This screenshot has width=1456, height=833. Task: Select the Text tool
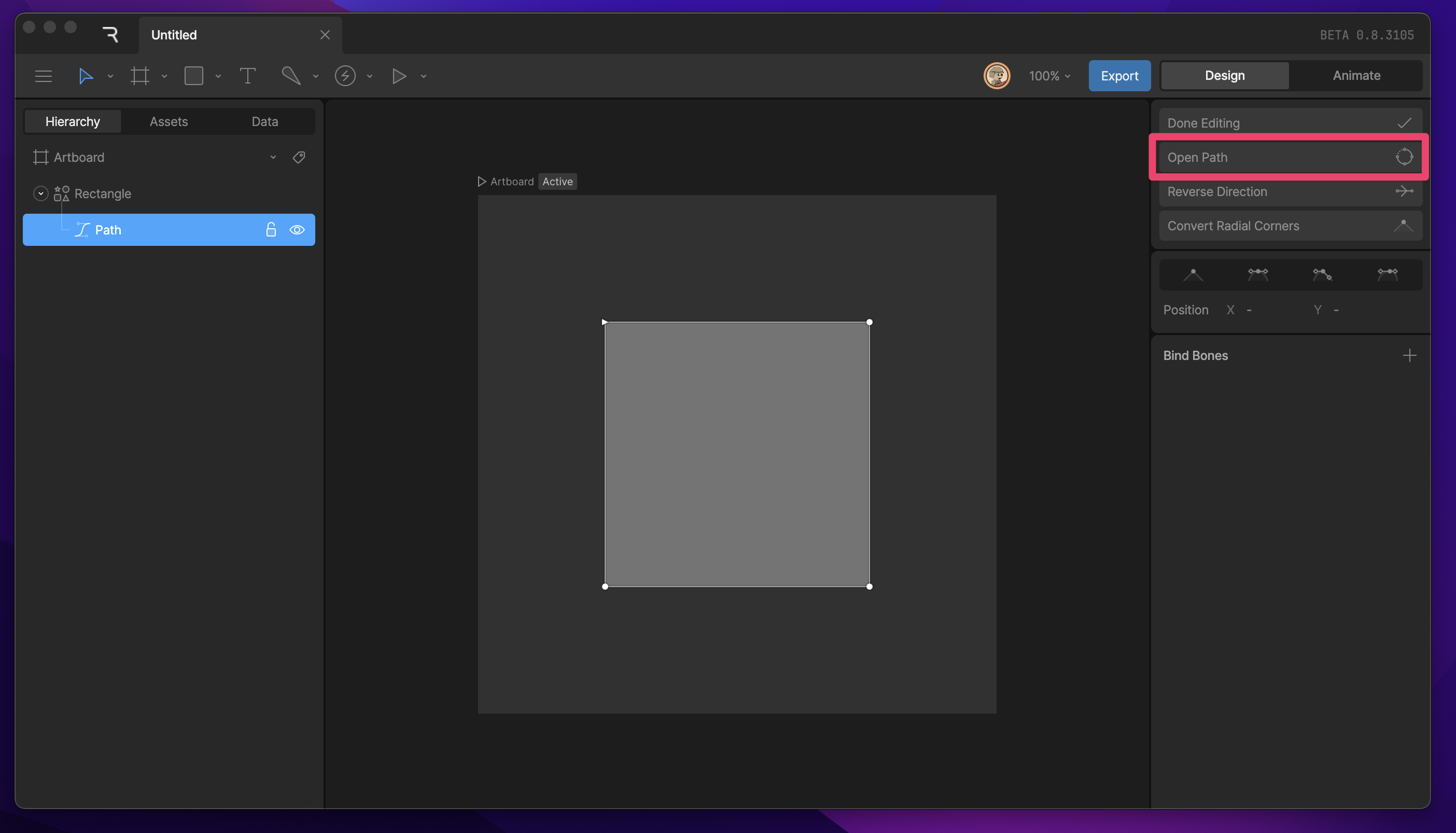247,76
